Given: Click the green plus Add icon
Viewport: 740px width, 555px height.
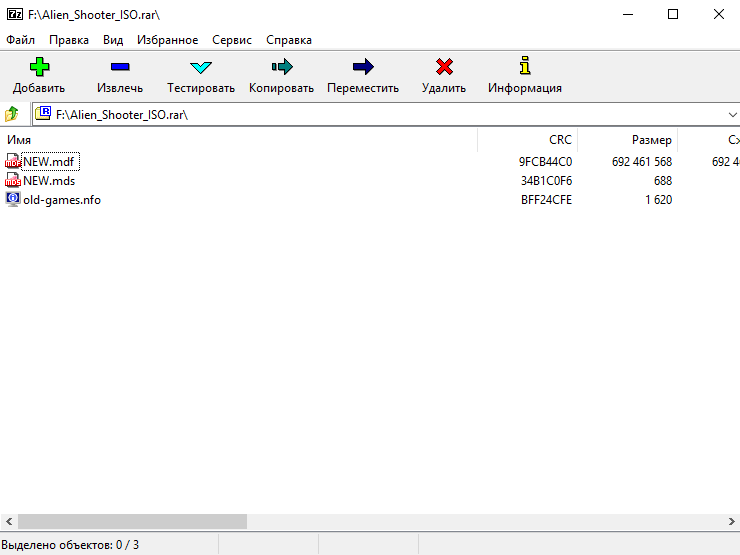Looking at the screenshot, I should [39, 67].
